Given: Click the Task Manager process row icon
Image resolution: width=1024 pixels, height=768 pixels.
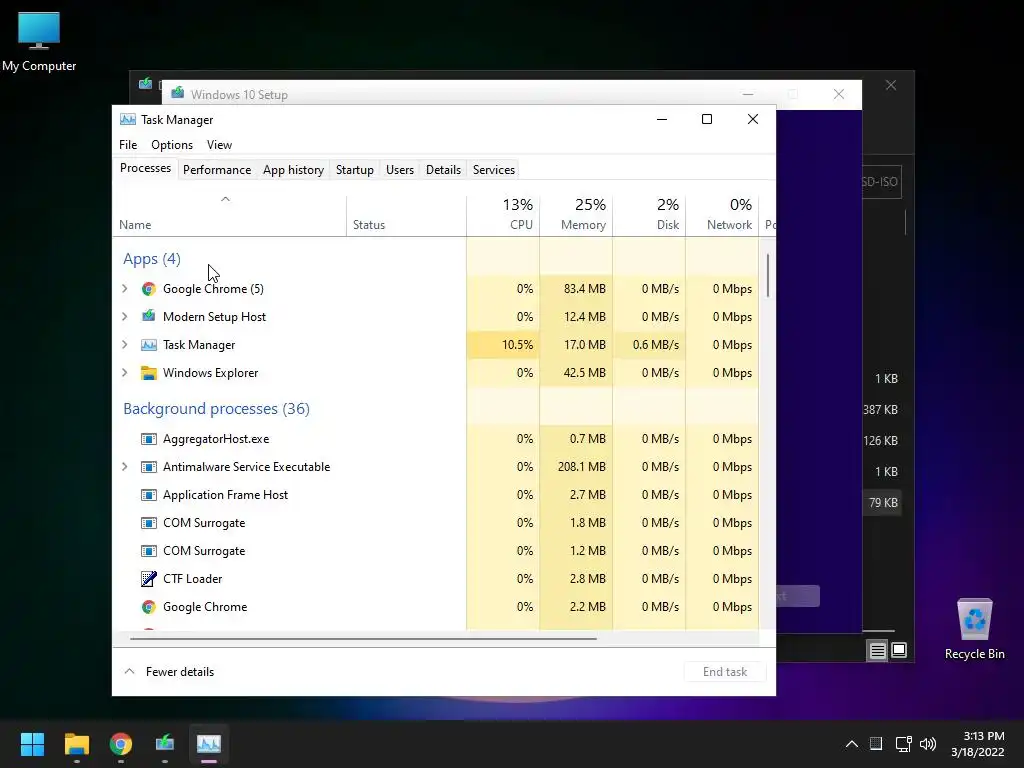Looking at the screenshot, I should tap(149, 345).
